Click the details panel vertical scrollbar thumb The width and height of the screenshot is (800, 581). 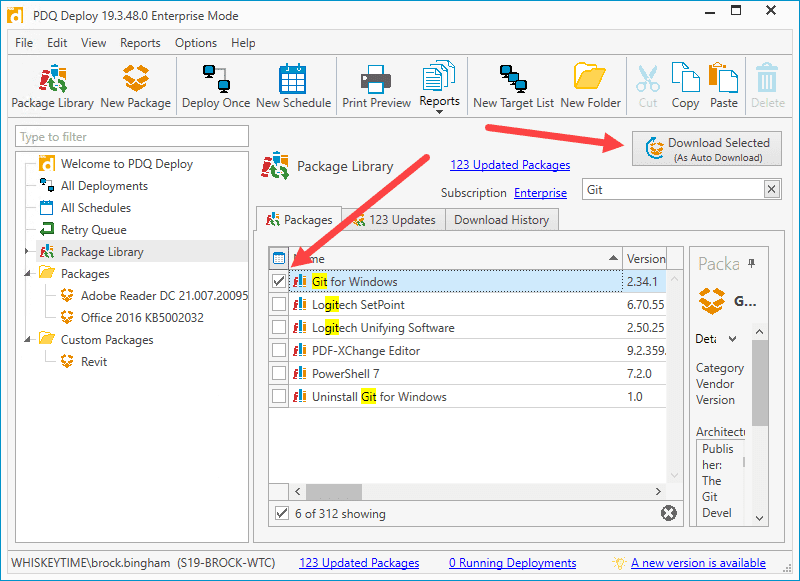tap(759, 382)
